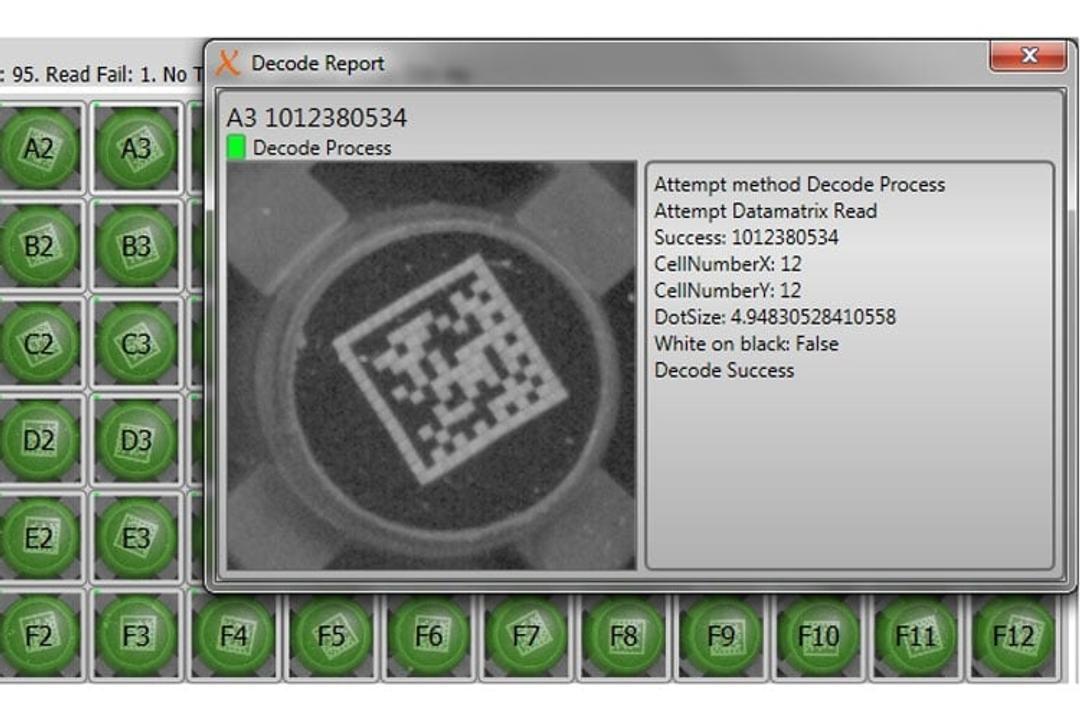The image size is (1080, 720).
Task: Click the A3 1012380534 heading
Action: pyautogui.click(x=317, y=118)
